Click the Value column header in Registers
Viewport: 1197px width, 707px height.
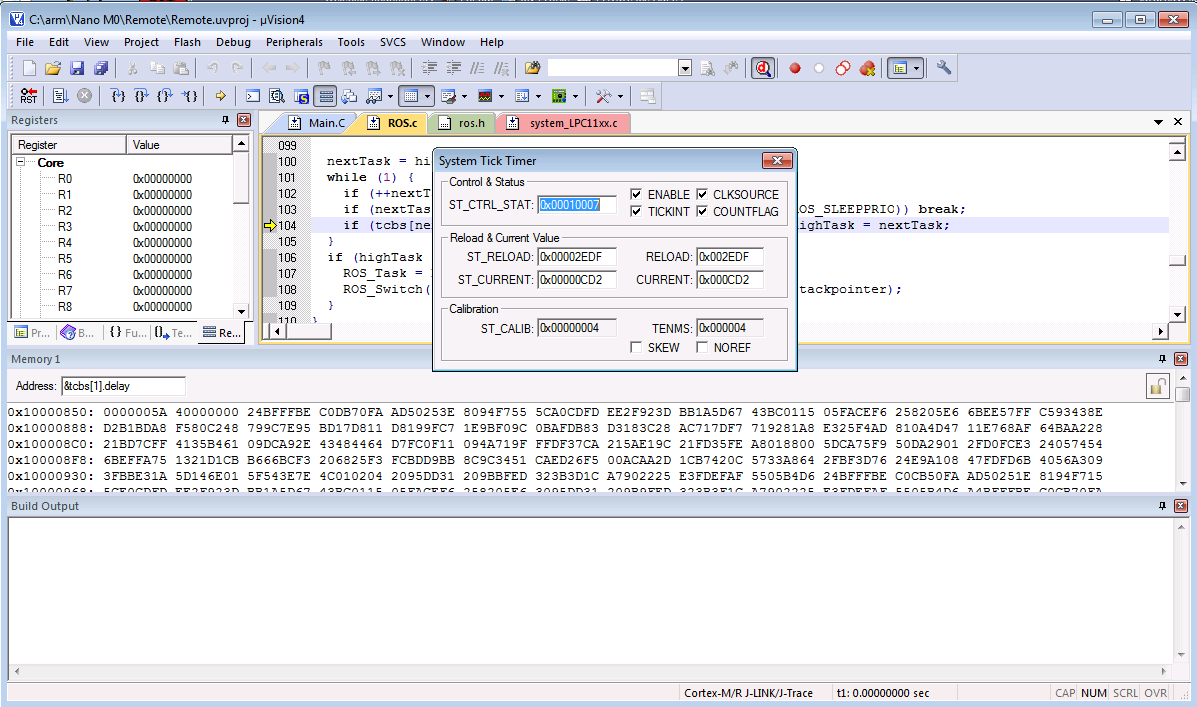[x=179, y=144]
